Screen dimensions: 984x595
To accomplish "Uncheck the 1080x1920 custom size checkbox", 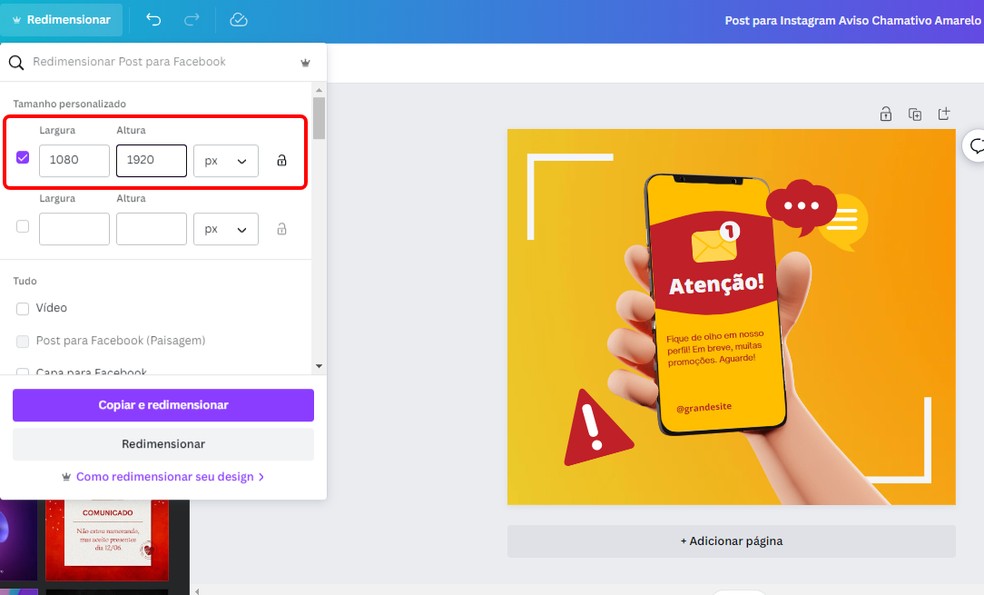I will click(x=23, y=156).
